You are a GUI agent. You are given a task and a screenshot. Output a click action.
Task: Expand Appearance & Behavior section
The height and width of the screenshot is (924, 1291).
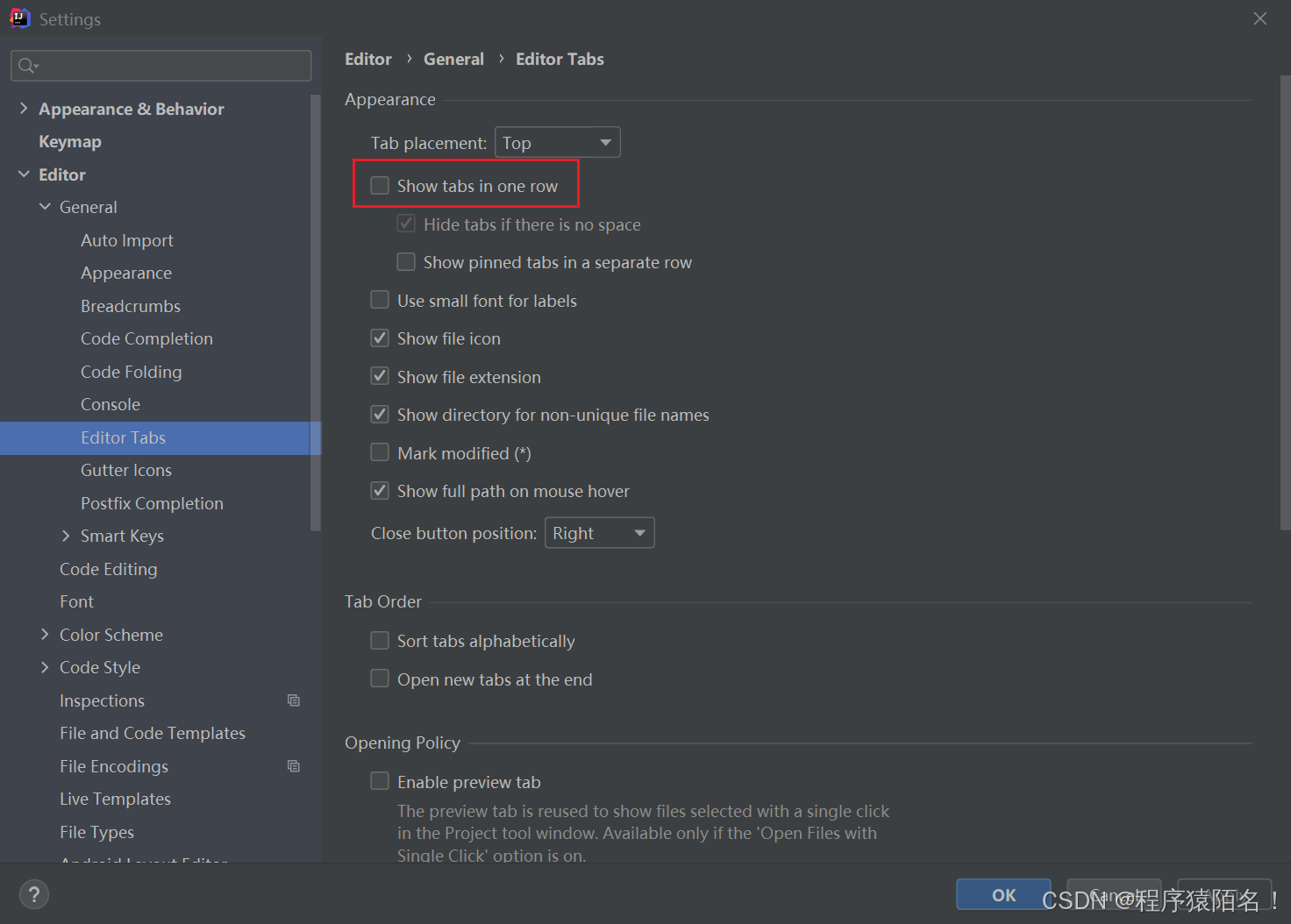tap(24, 109)
